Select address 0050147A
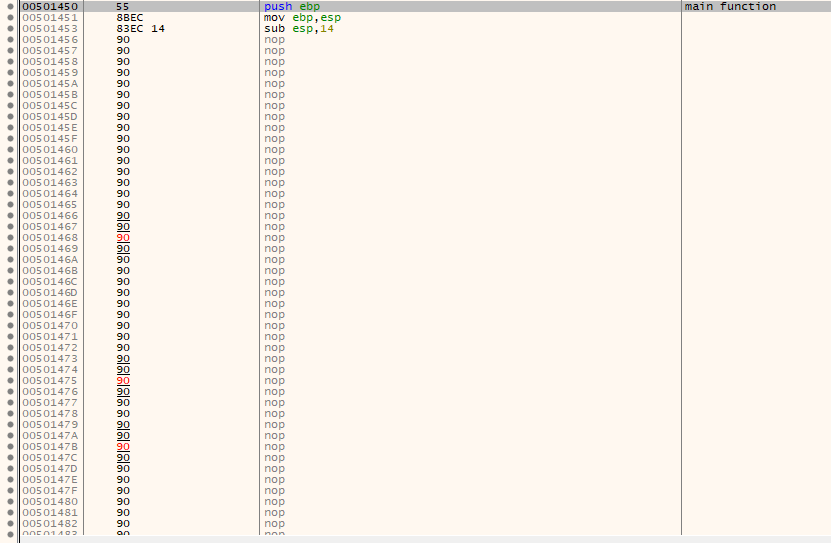Screen dimensions: 831x543 50,435
